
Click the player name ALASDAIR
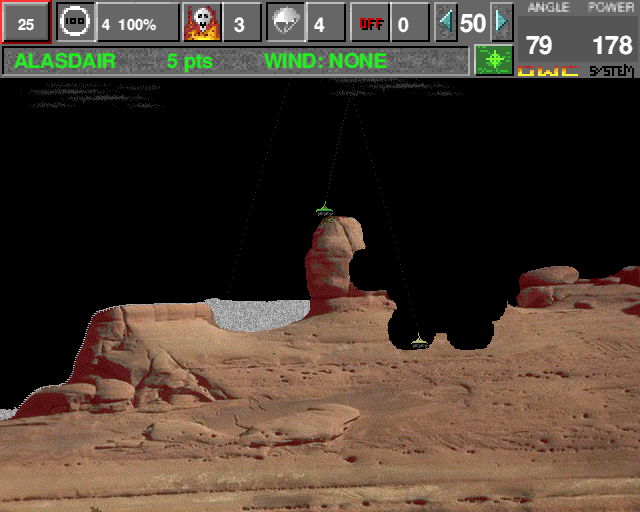pos(65,61)
